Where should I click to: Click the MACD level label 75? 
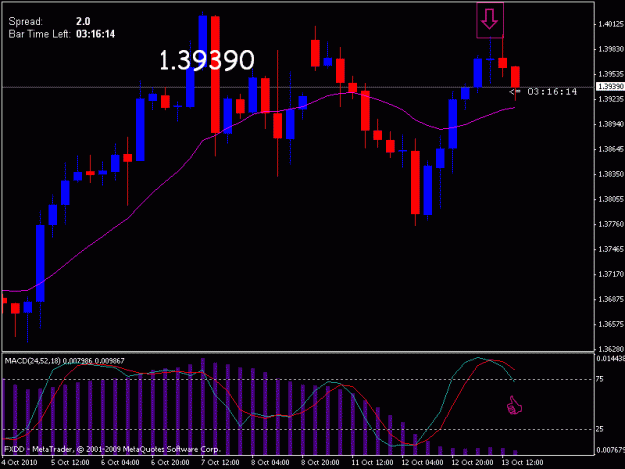pos(599,379)
